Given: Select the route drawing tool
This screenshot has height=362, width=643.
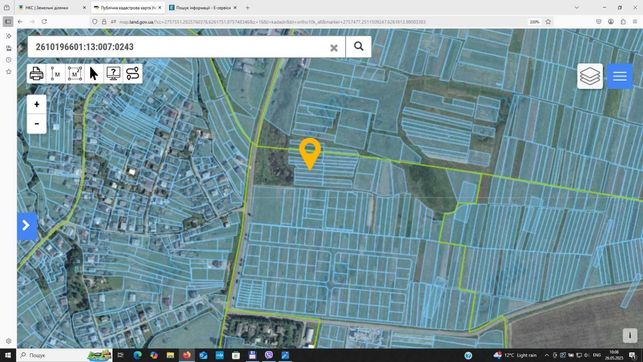Looking at the screenshot, I should (x=132, y=74).
